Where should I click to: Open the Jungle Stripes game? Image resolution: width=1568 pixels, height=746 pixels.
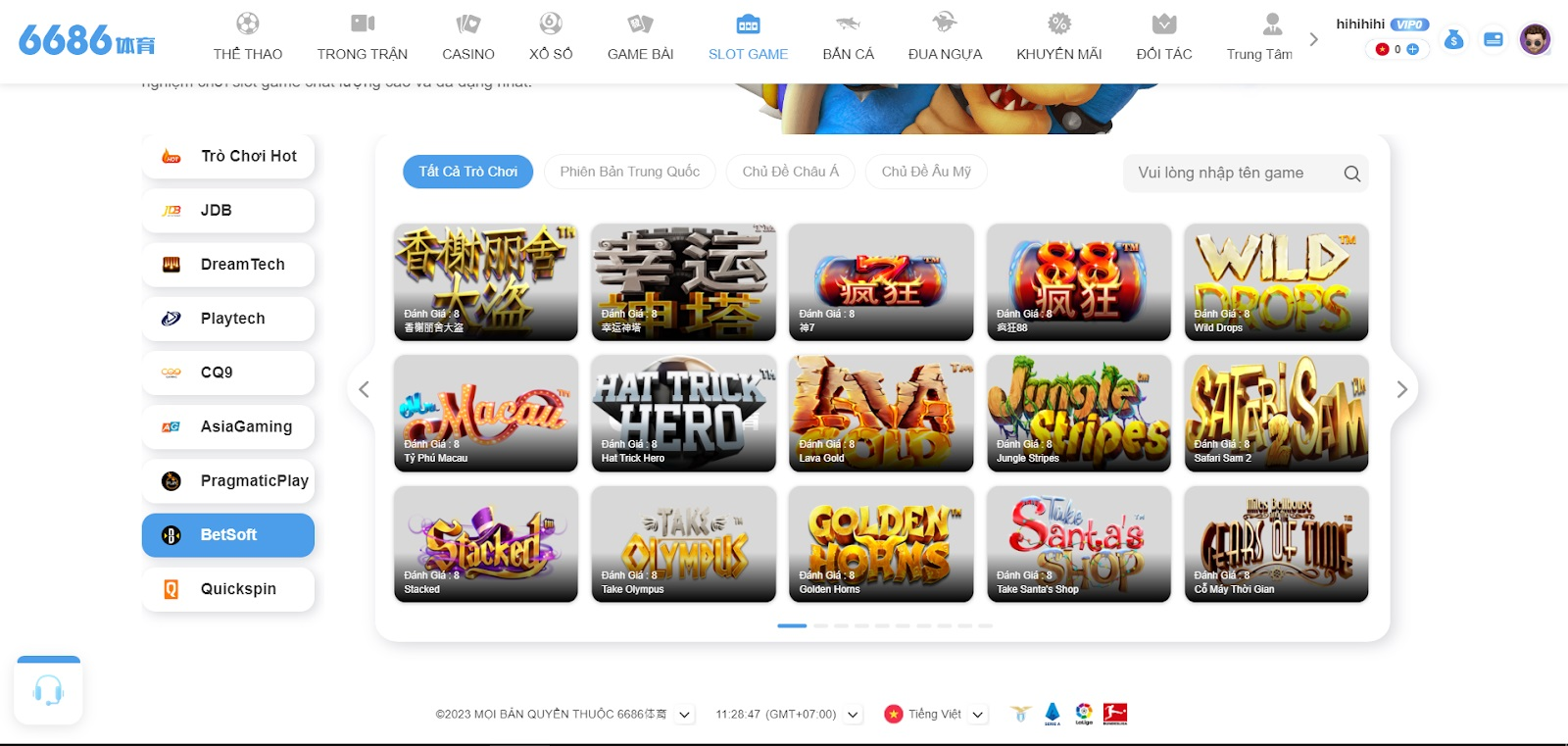pos(1079,414)
